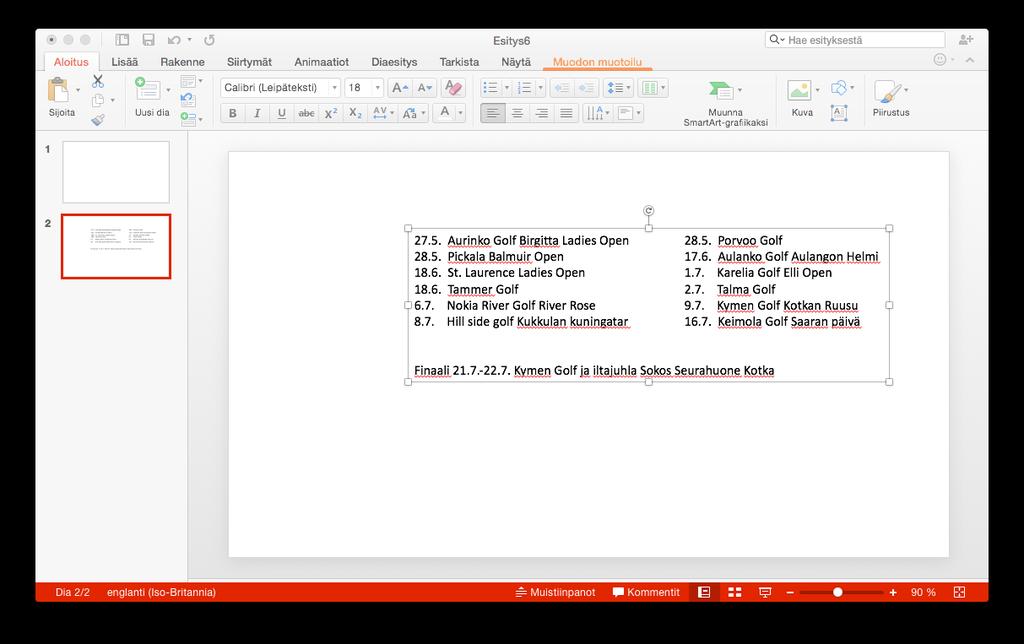Screen dimensions: 1024x644
Task: Open the font color dropdown arrow
Action: pos(460,113)
